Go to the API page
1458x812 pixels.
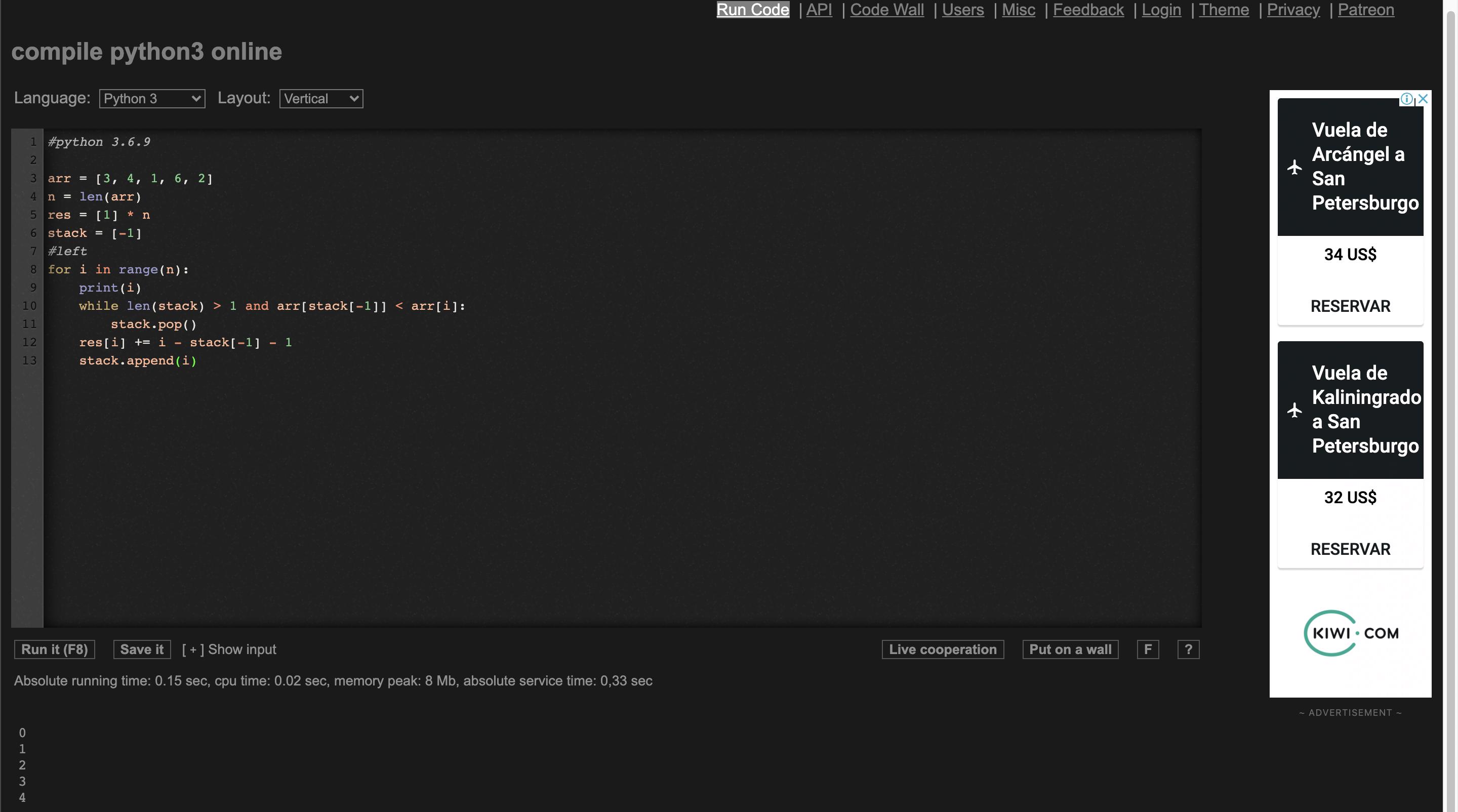point(819,10)
